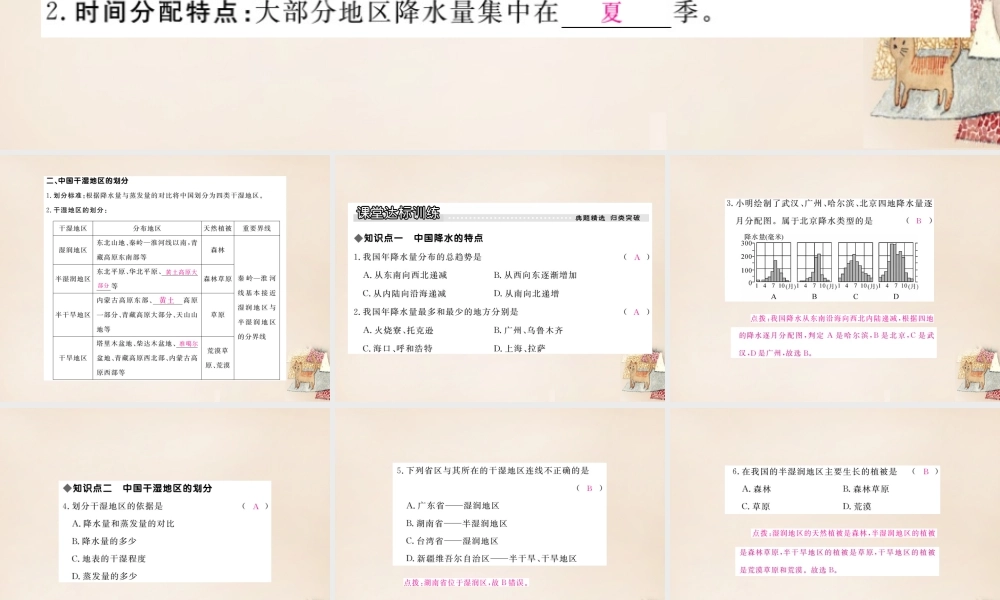
Task: Select the table header 分布地区
Action: [x=147, y=228]
